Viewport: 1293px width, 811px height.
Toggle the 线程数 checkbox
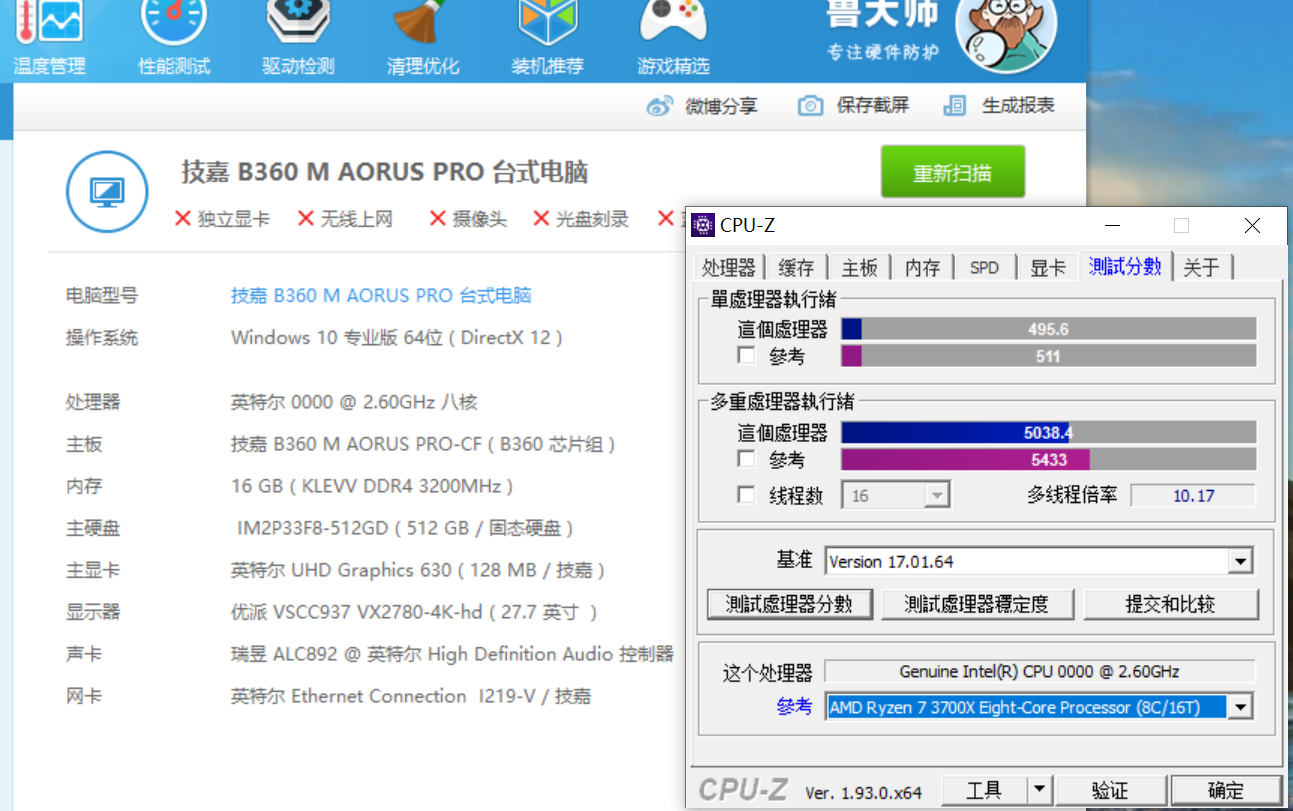[x=746, y=495]
